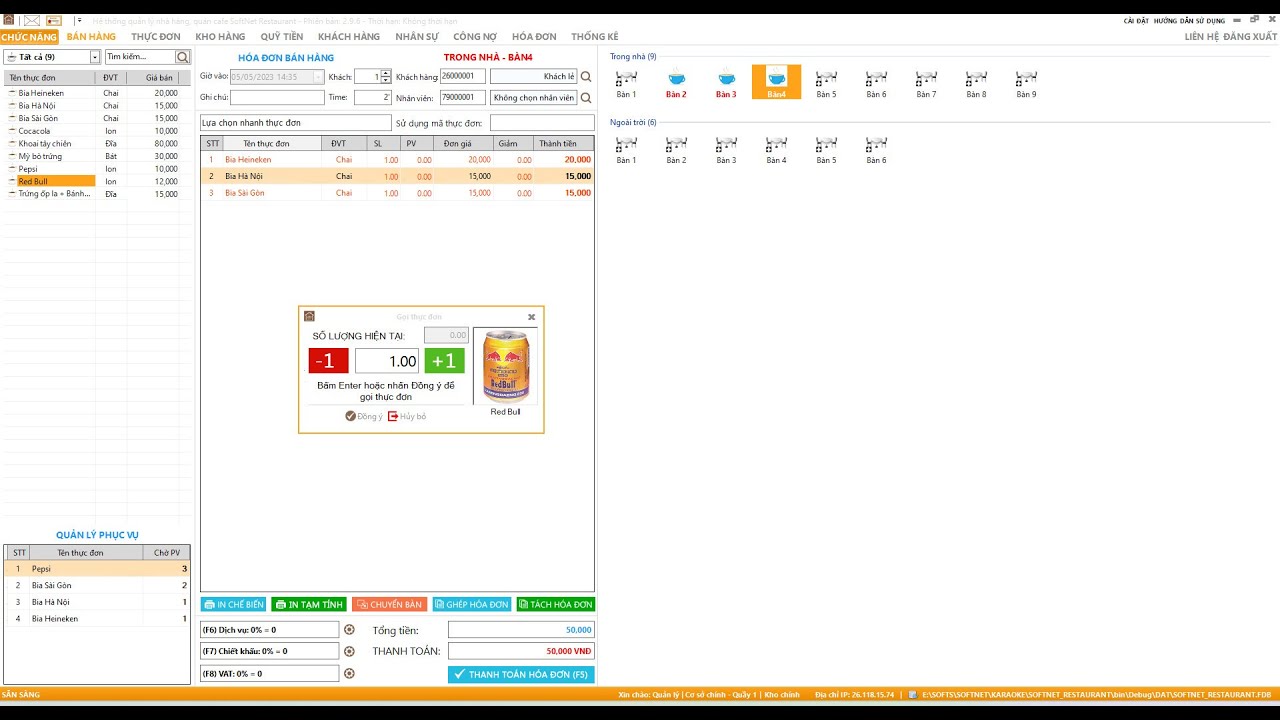Select indoor table Bàn 3 icon

click(726, 83)
